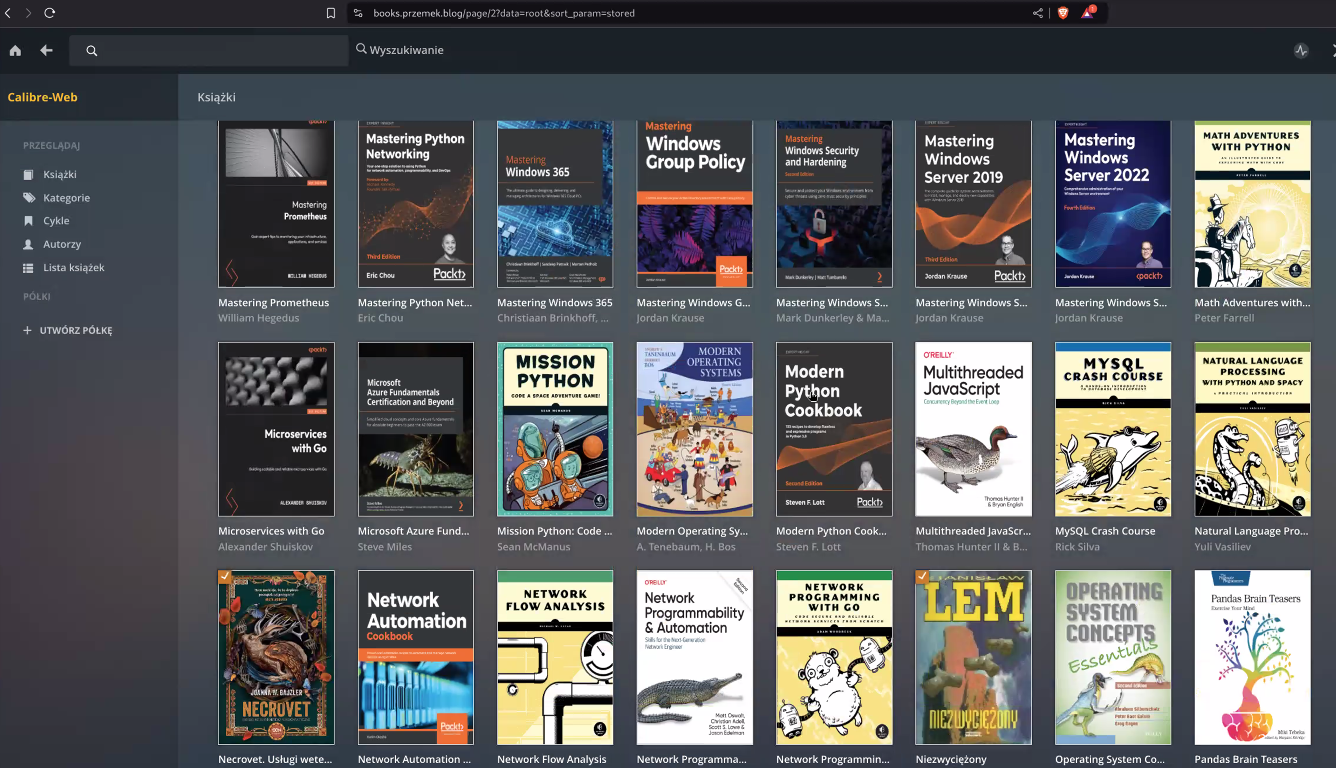Open Network Automation Cookbook cover
1336x768 pixels.
(416, 657)
